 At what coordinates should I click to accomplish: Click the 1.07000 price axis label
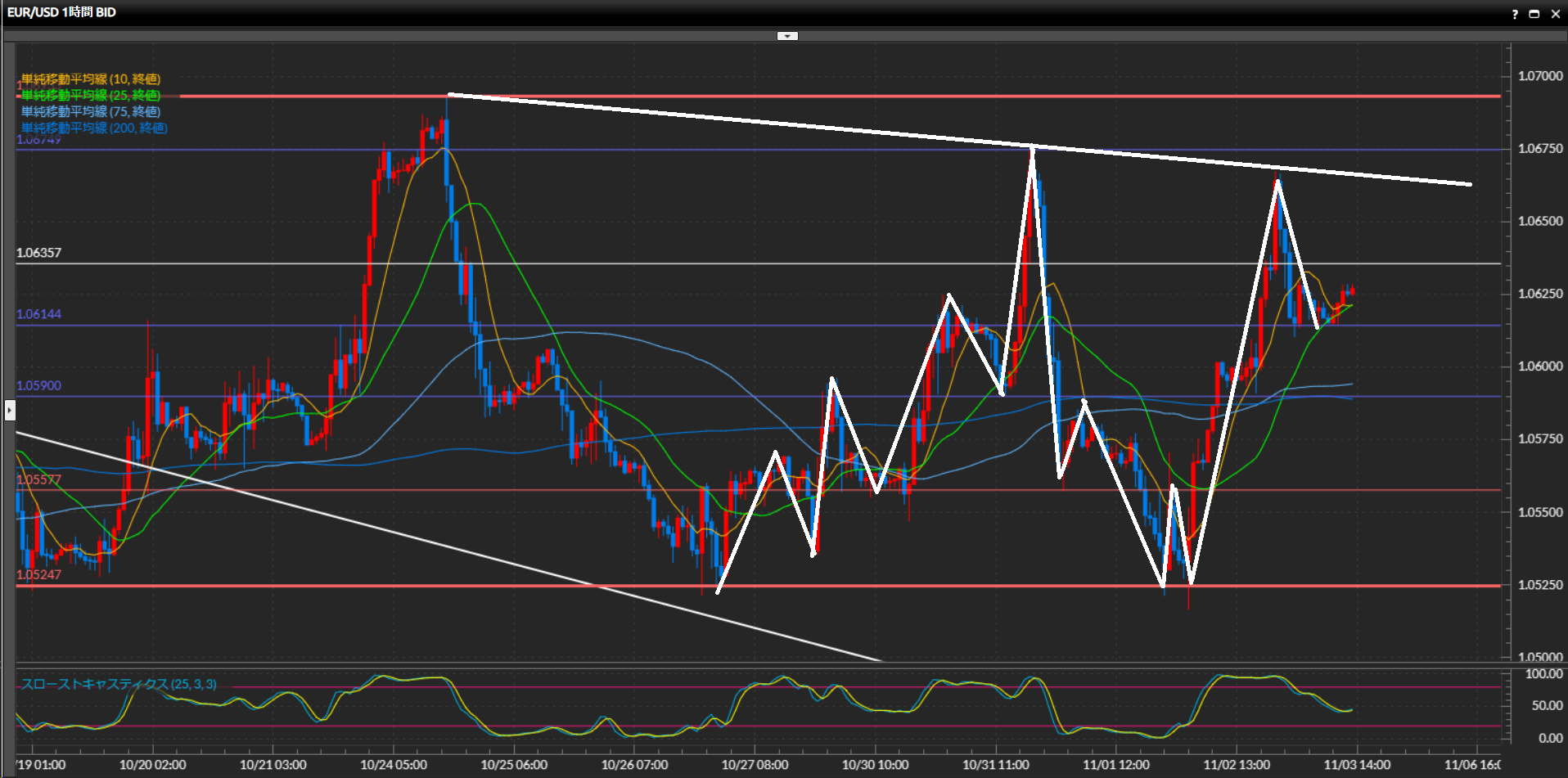(x=1540, y=76)
